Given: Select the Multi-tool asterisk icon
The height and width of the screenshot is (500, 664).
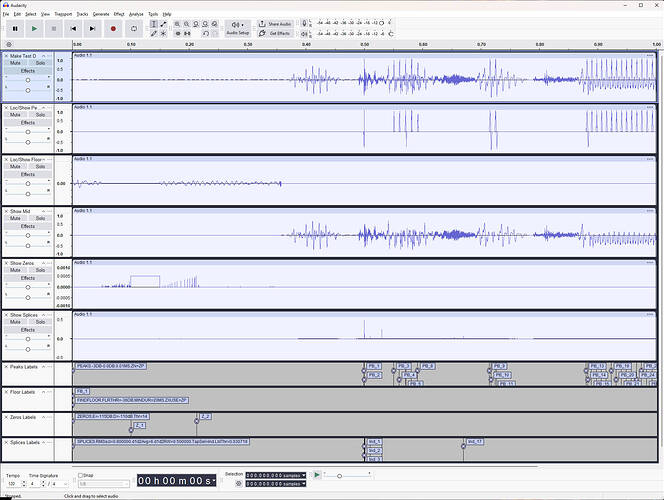Looking at the screenshot, I should 163,33.
